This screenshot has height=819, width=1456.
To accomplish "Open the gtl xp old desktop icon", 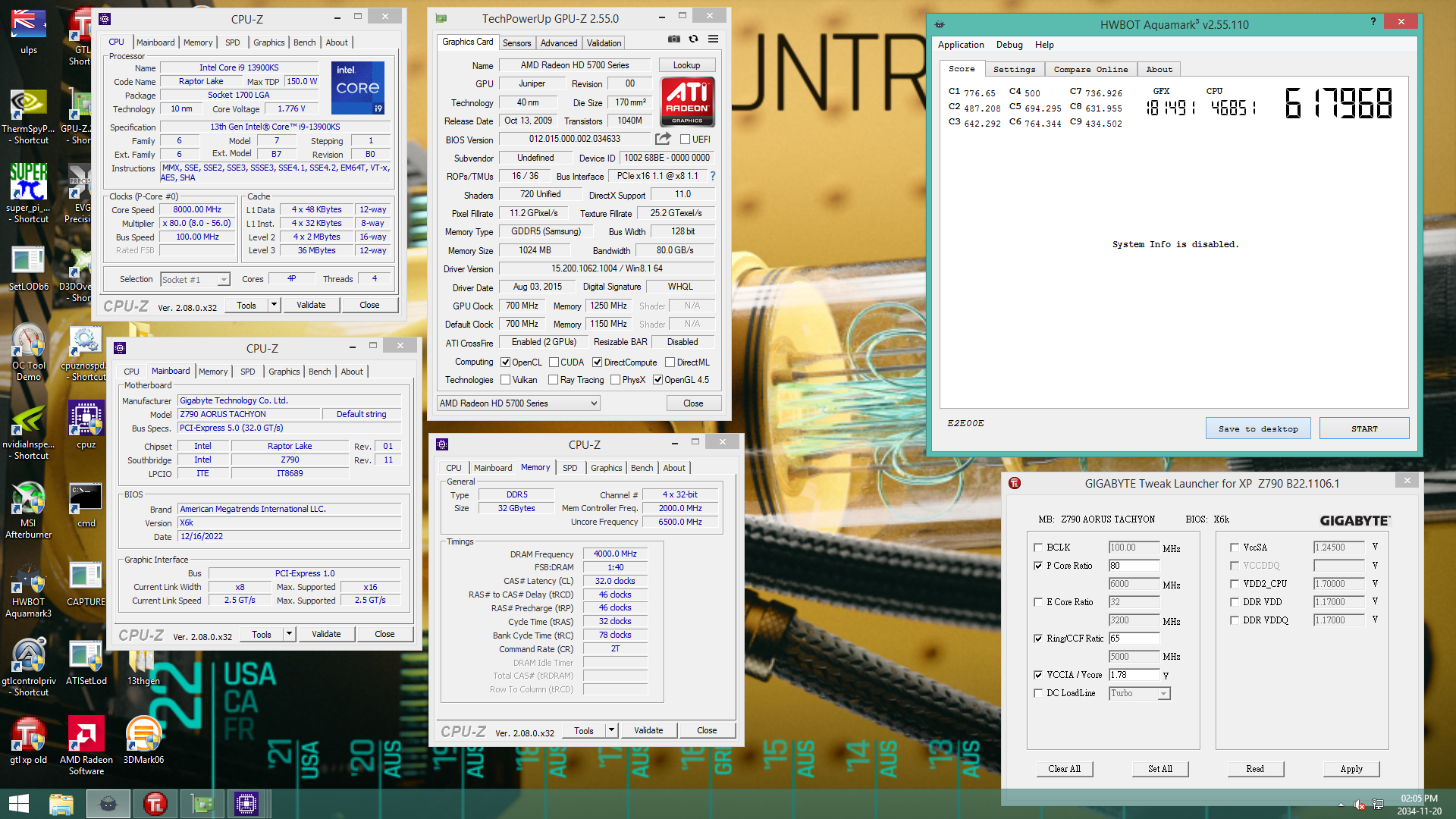I will (28, 741).
